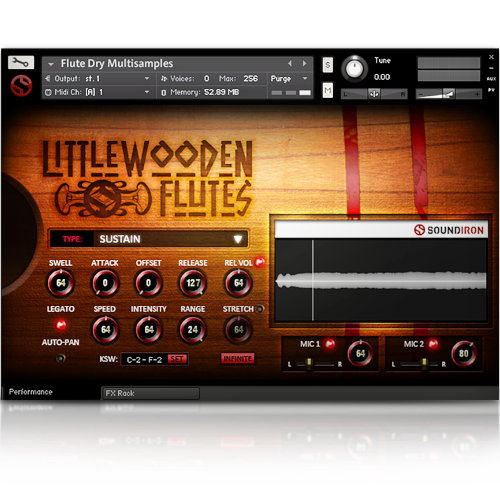Toggle the Legato red LED

(61, 325)
